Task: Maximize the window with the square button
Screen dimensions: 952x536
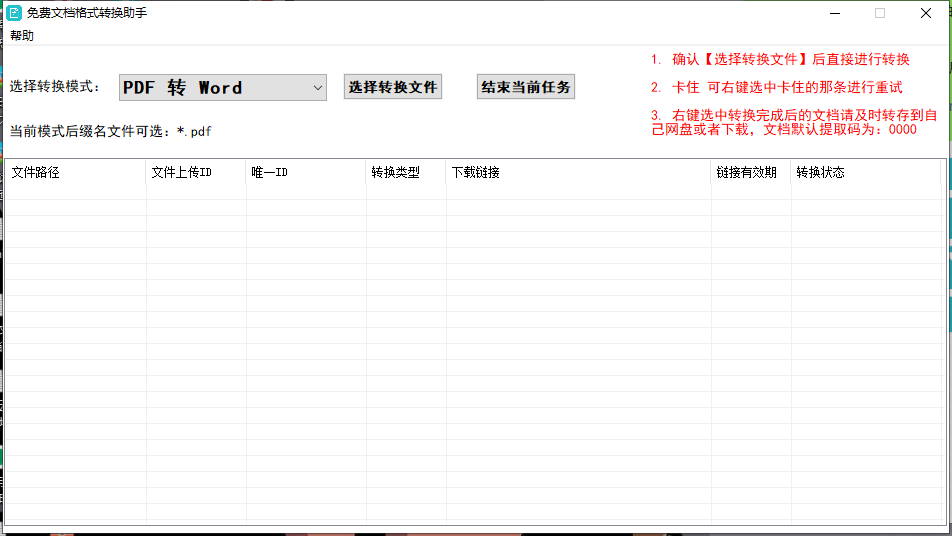Action: tap(880, 13)
